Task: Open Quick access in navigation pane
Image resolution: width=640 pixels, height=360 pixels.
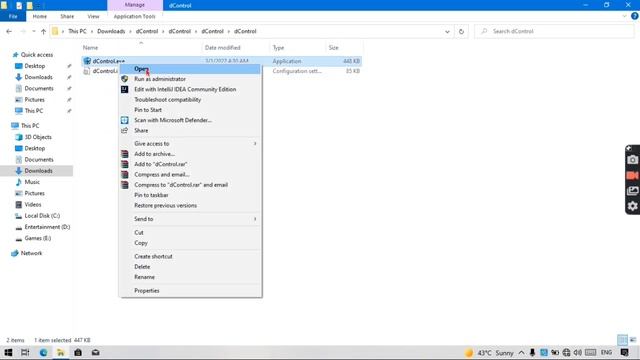Action: click(x=37, y=55)
